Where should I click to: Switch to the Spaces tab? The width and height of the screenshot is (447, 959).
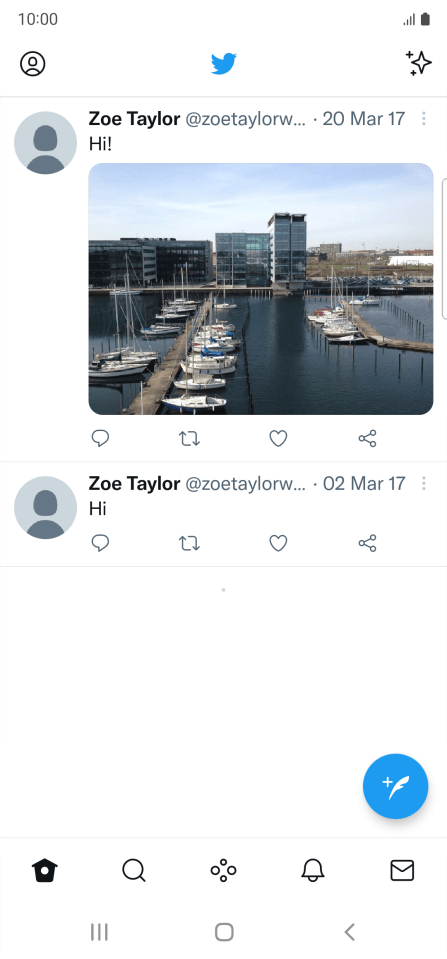click(x=223, y=870)
